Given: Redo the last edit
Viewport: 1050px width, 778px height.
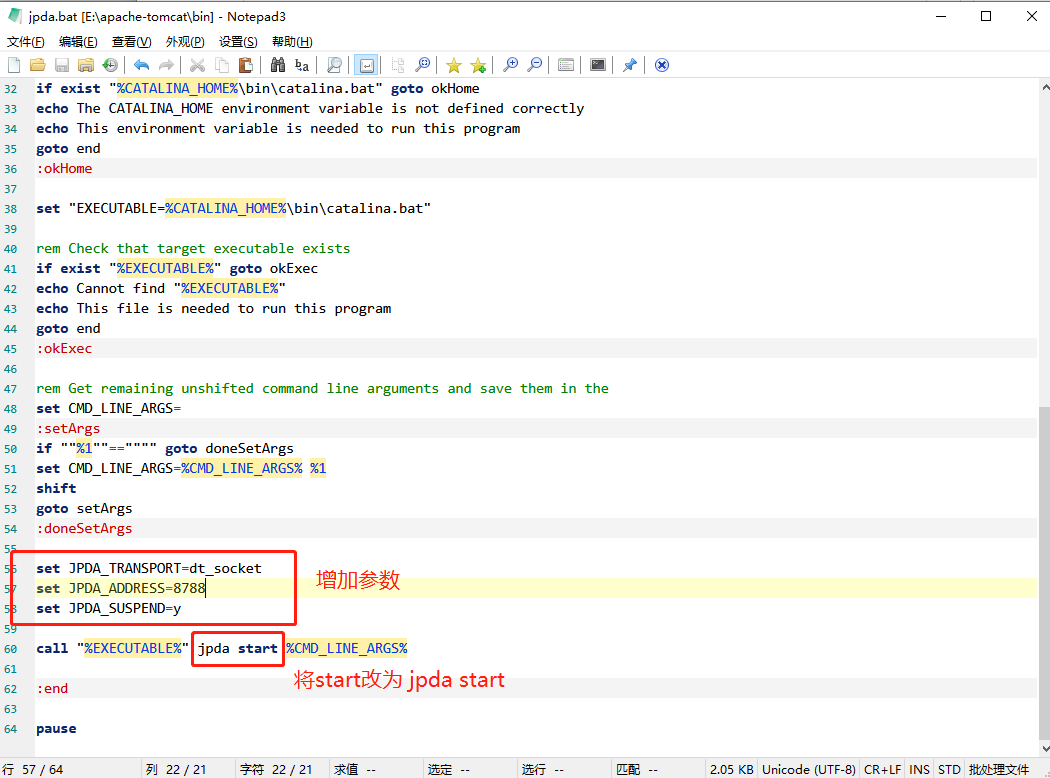Looking at the screenshot, I should [x=164, y=64].
